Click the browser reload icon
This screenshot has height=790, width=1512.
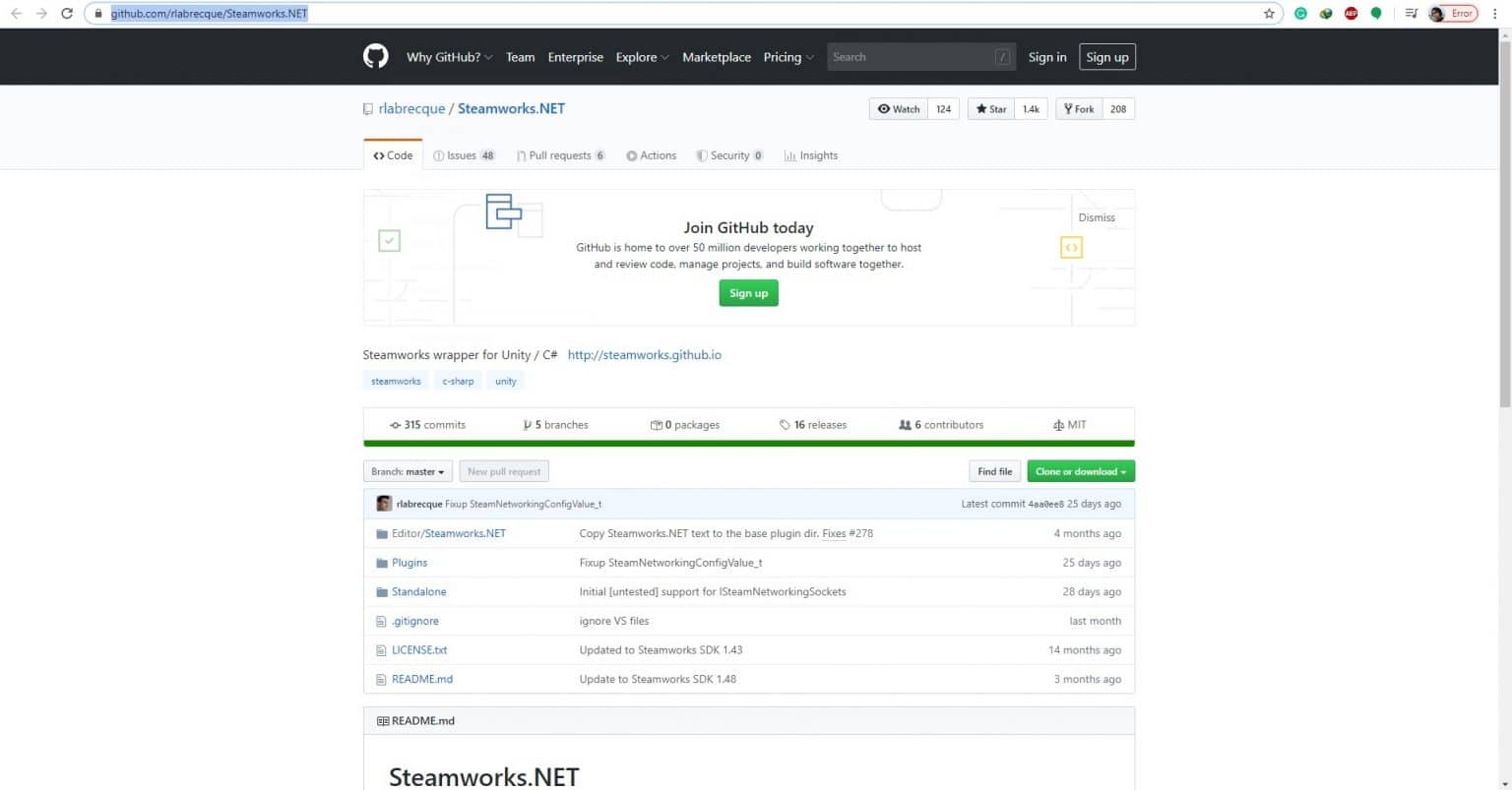pos(67,14)
